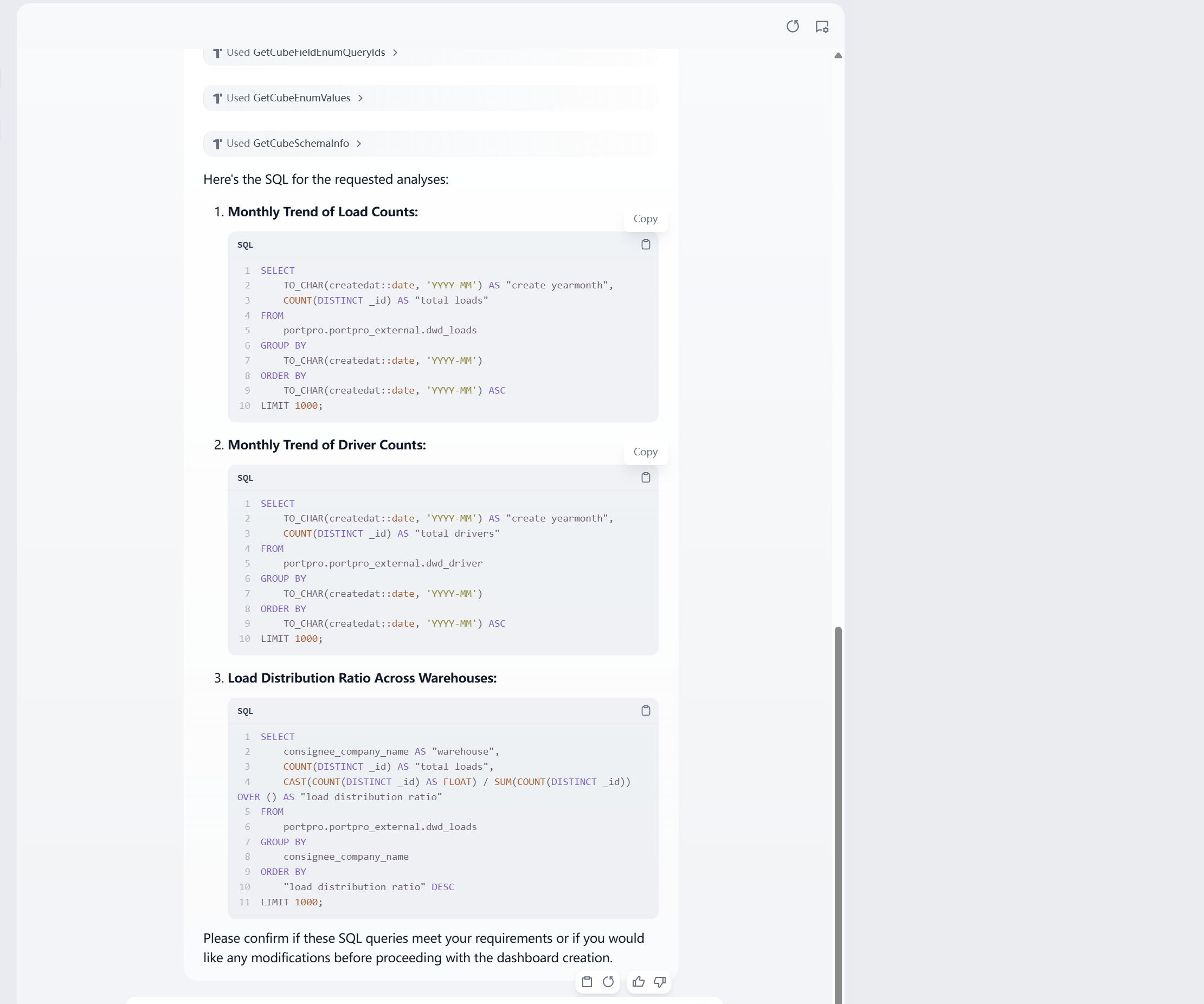Regenerate the response with bottom retry icon
This screenshot has width=1204, height=1004.
tap(608, 982)
